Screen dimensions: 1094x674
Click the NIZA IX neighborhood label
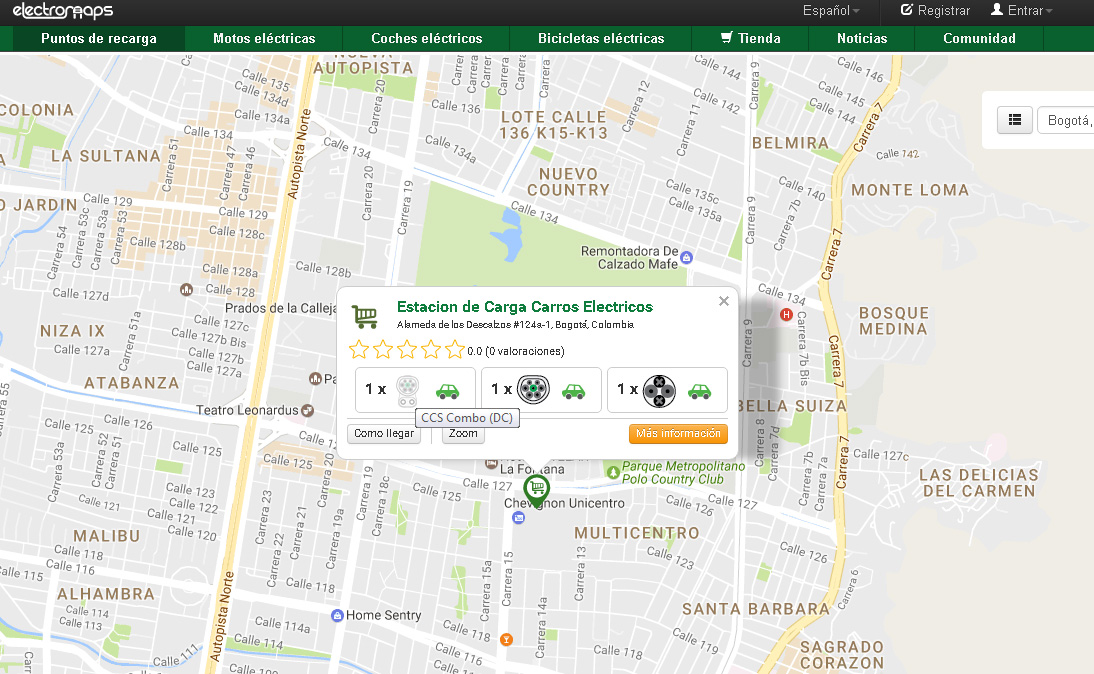click(73, 331)
